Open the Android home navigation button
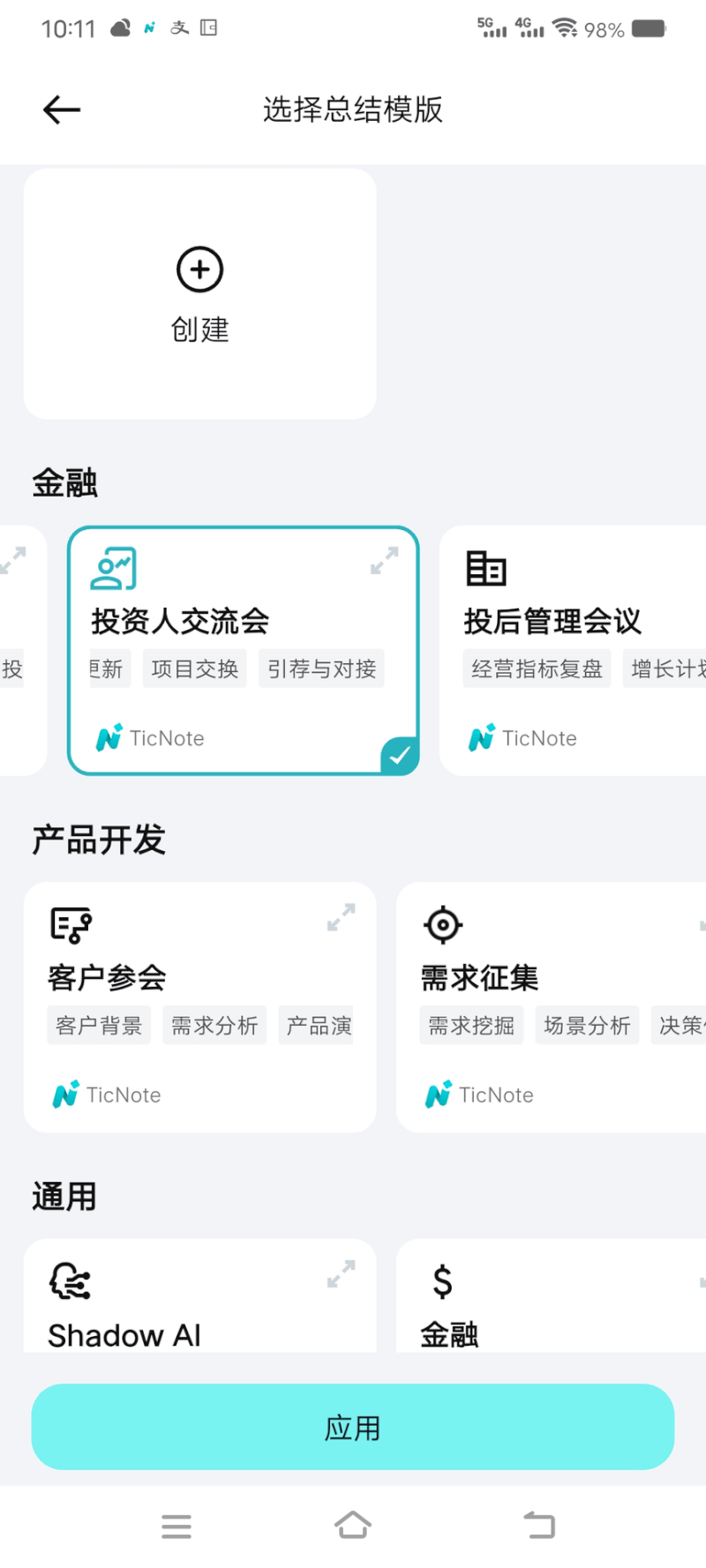Screen dimensions: 706x1568 [x=353, y=1526]
